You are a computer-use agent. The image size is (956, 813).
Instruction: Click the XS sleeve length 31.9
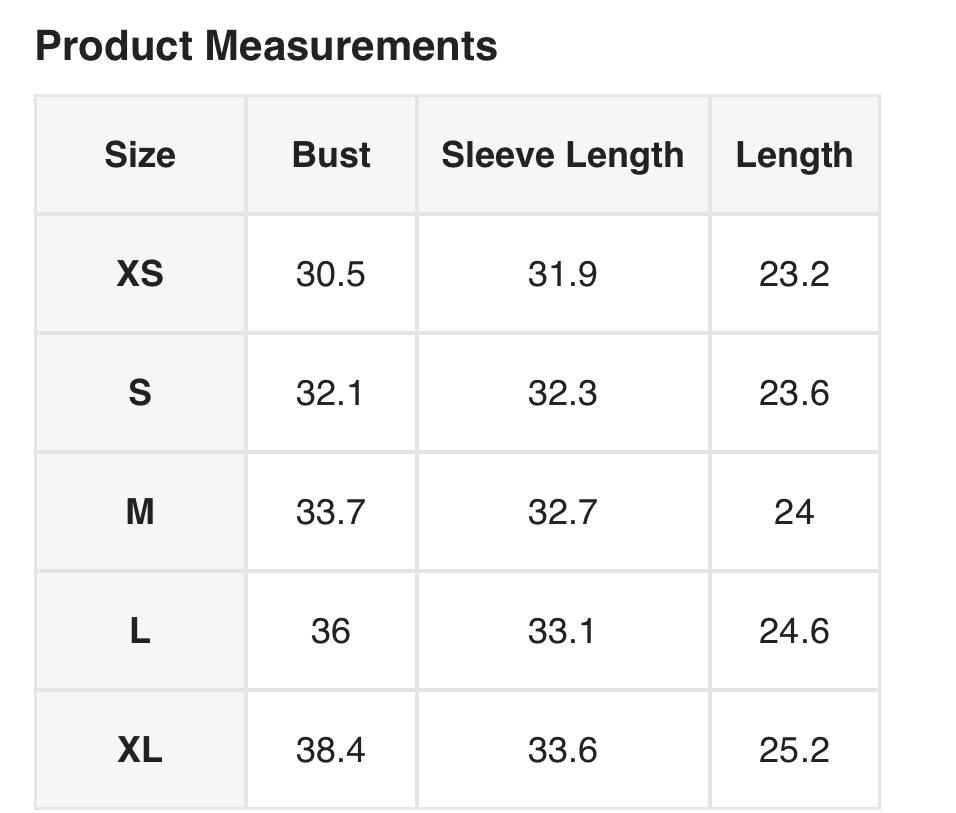(x=563, y=273)
